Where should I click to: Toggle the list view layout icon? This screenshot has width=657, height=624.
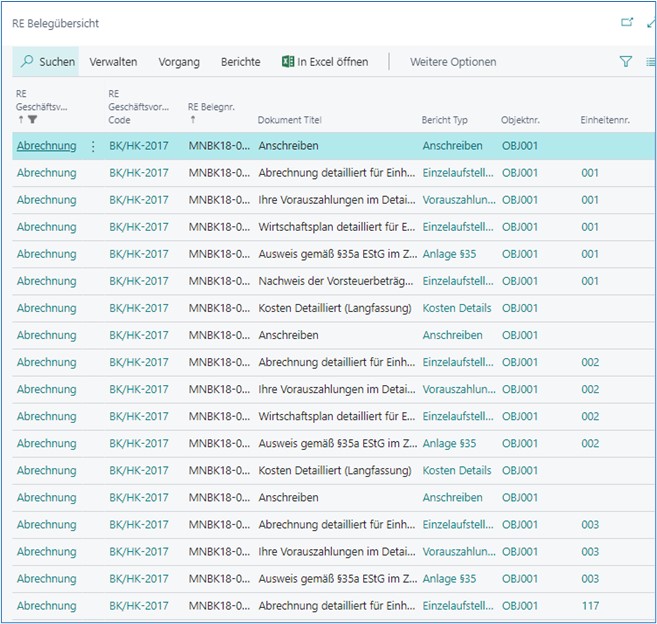tap(650, 62)
